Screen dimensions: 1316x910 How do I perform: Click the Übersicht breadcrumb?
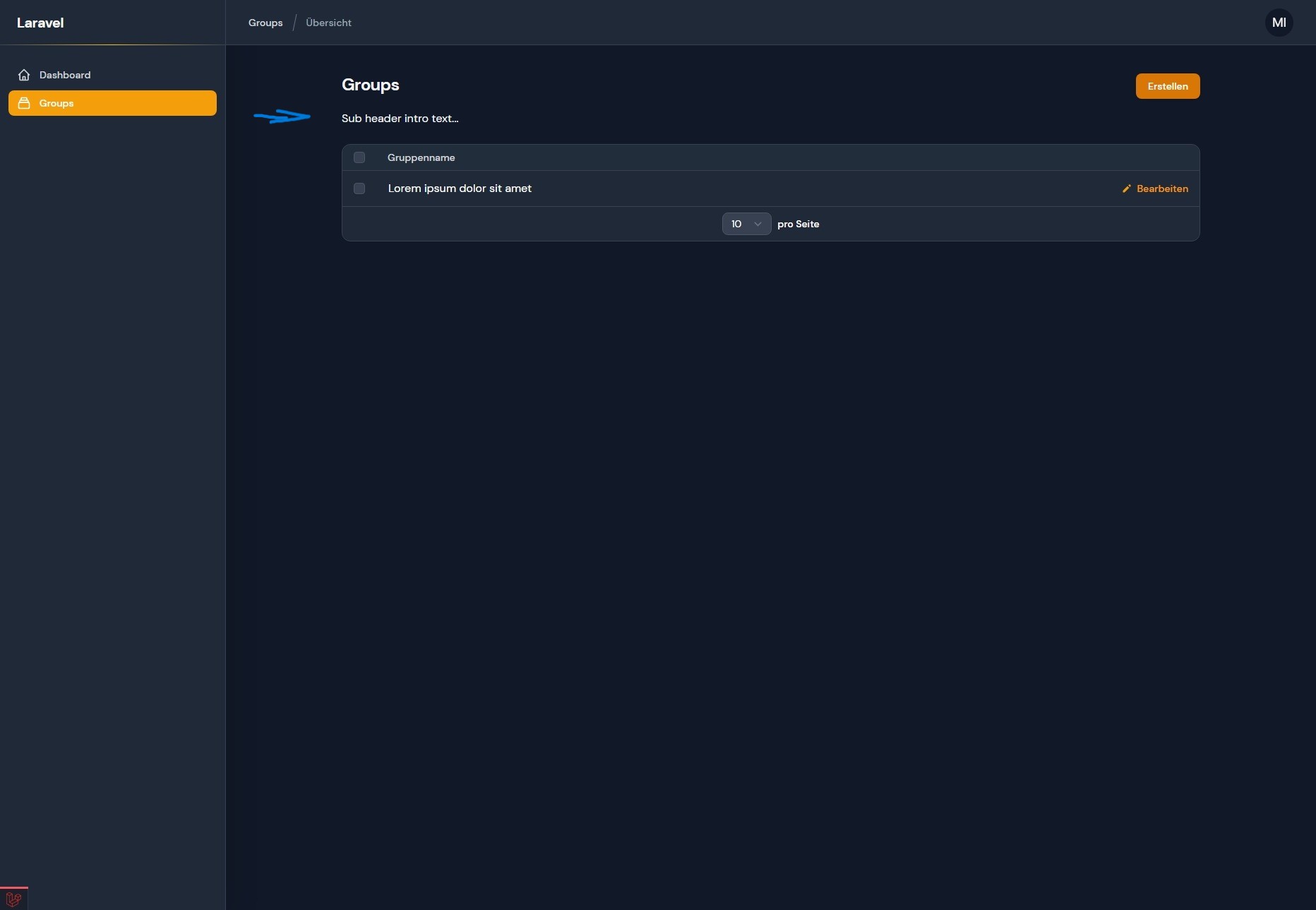(x=328, y=23)
